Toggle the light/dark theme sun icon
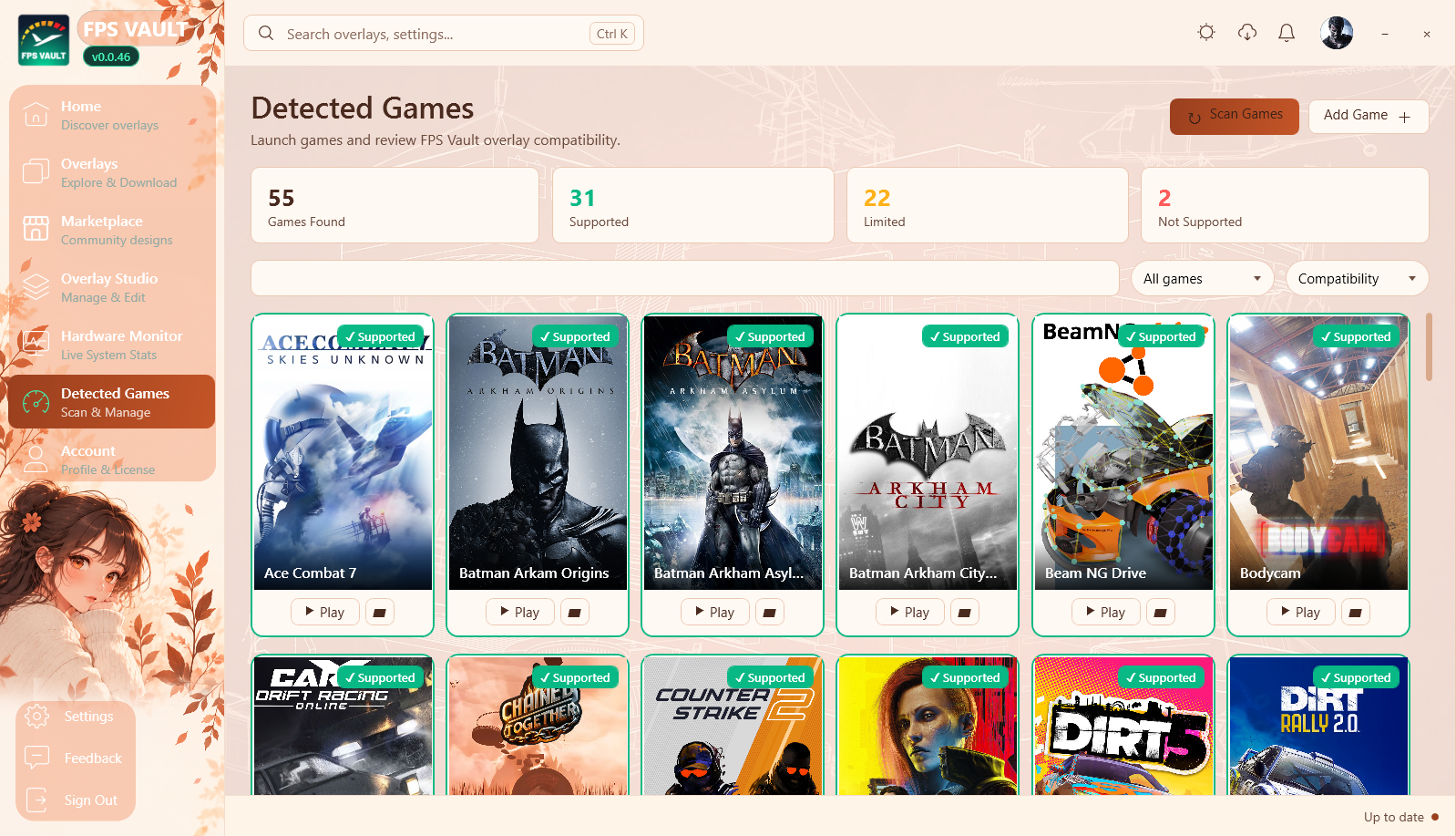1456x836 pixels. coord(1206,33)
